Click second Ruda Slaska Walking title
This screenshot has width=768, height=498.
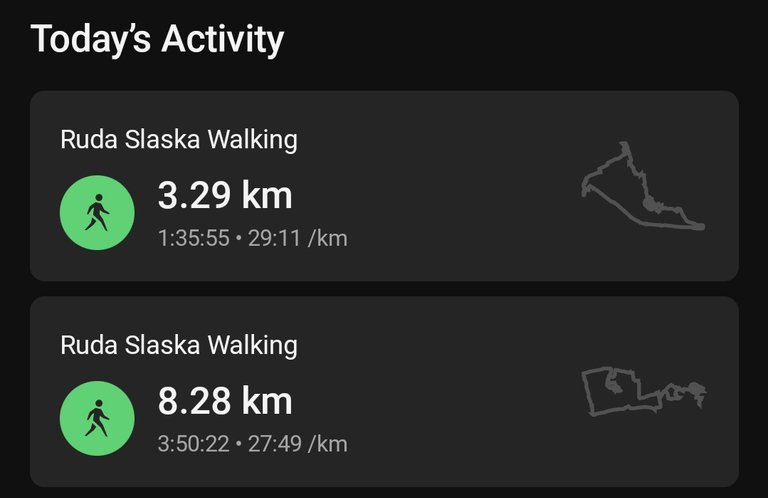pyautogui.click(x=179, y=345)
